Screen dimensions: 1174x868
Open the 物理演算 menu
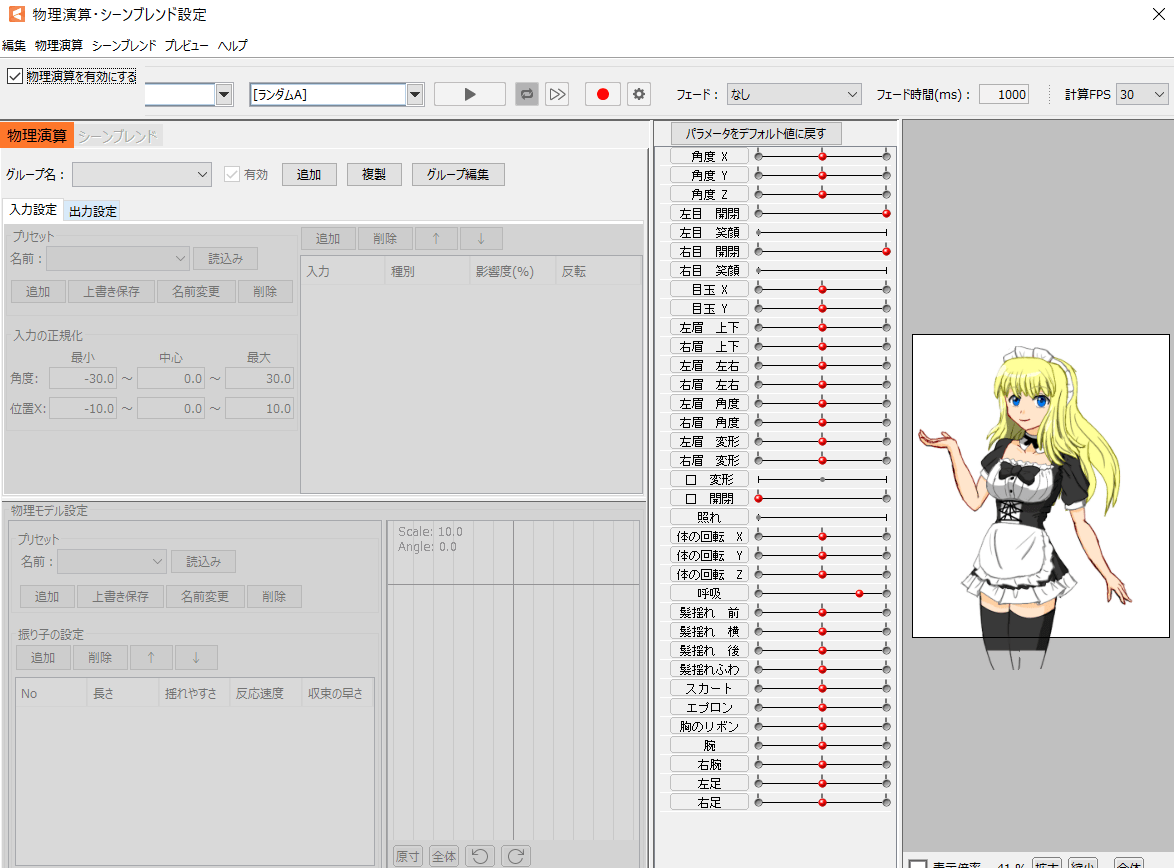point(58,45)
